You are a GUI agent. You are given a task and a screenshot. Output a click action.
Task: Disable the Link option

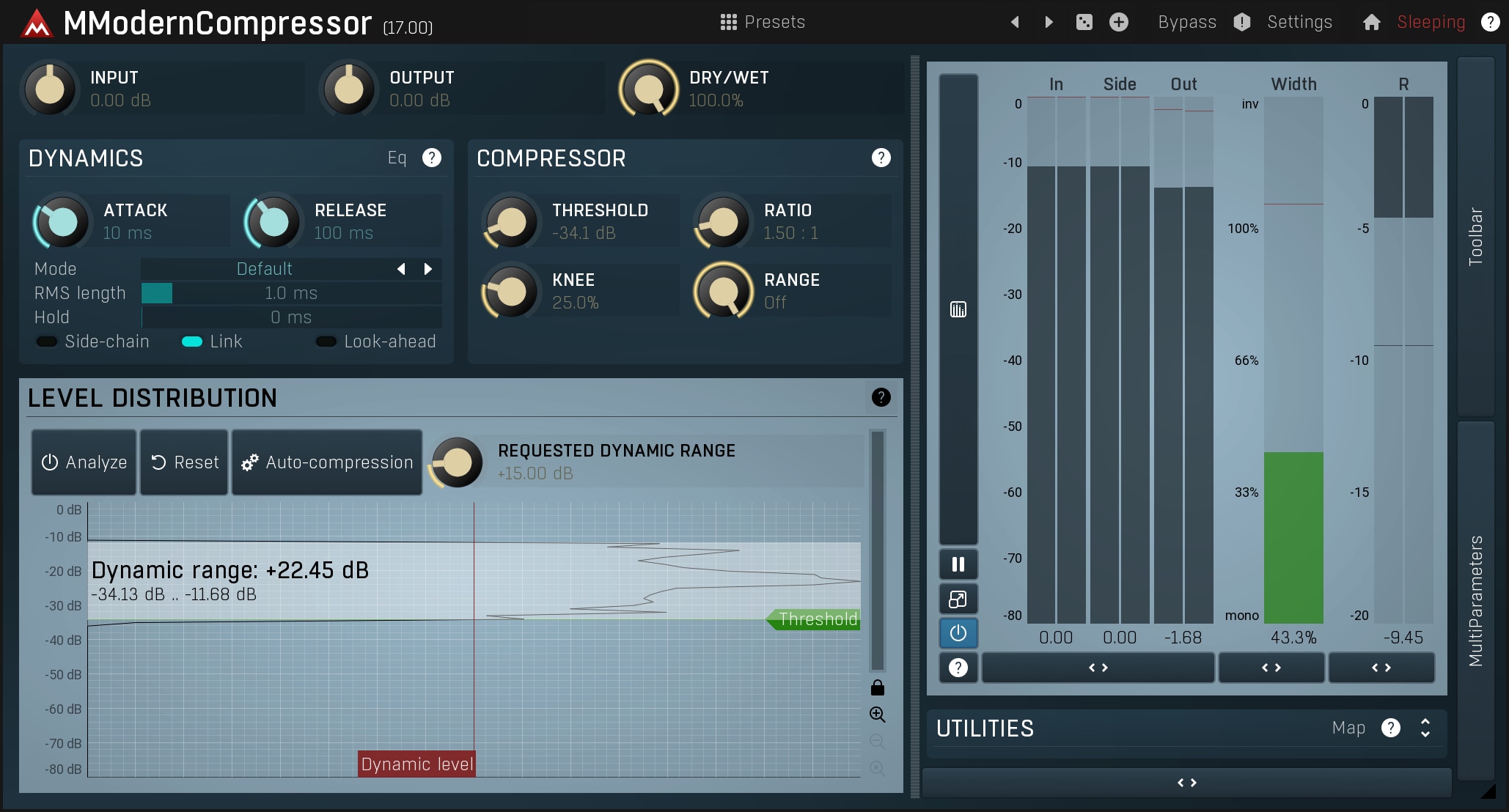[192, 341]
